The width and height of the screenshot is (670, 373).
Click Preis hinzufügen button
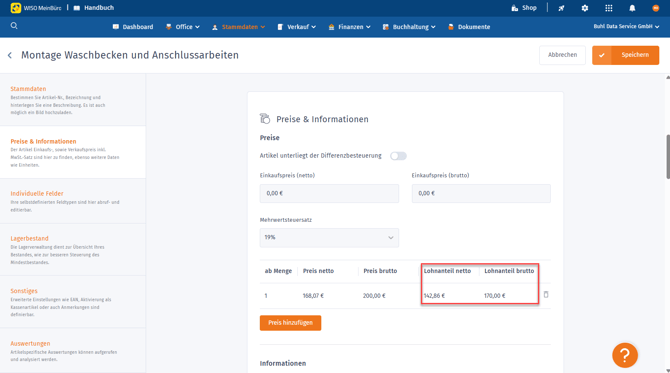click(290, 323)
